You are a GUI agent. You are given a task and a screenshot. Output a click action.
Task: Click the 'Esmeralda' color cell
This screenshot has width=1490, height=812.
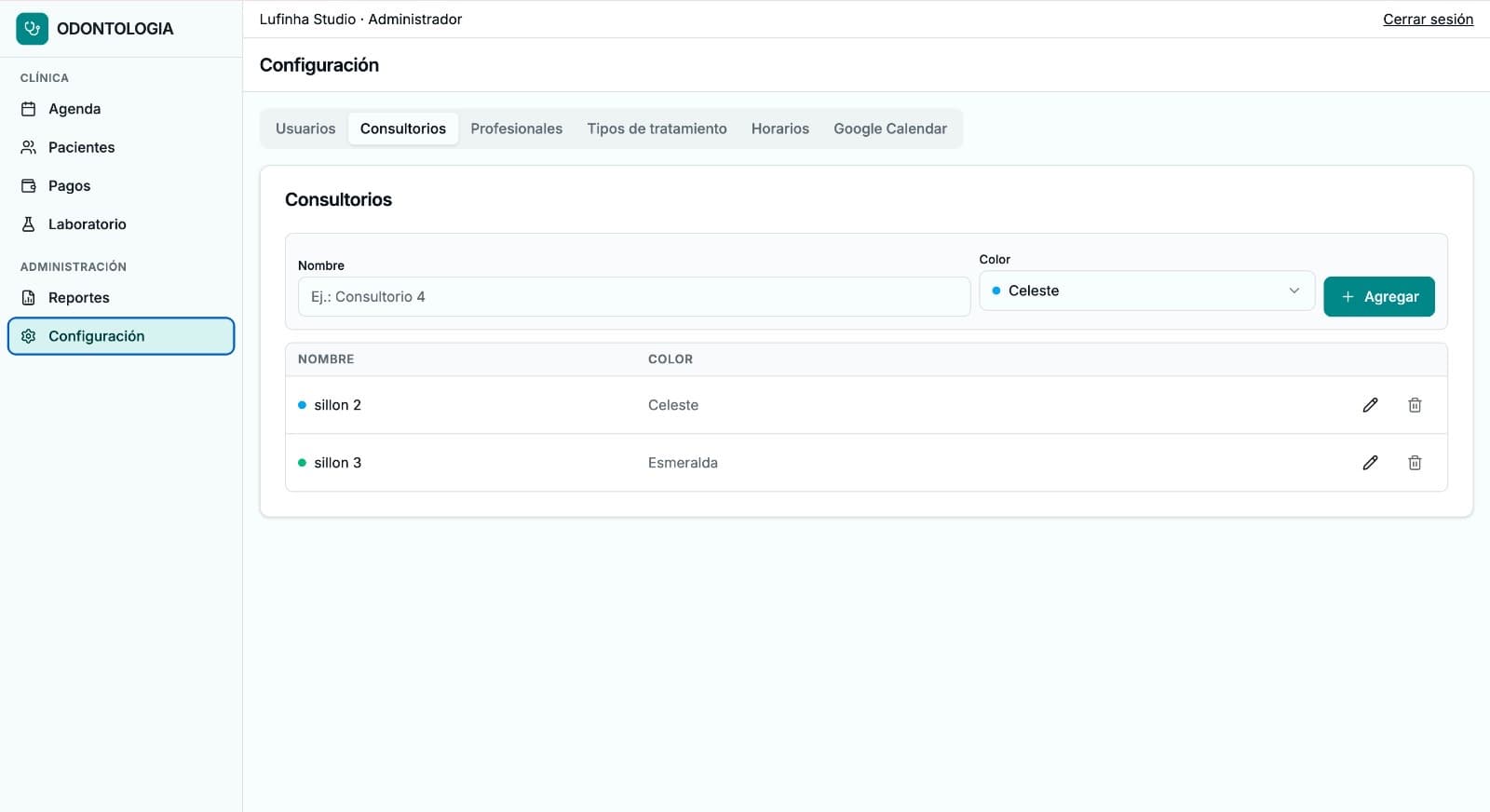tap(683, 463)
